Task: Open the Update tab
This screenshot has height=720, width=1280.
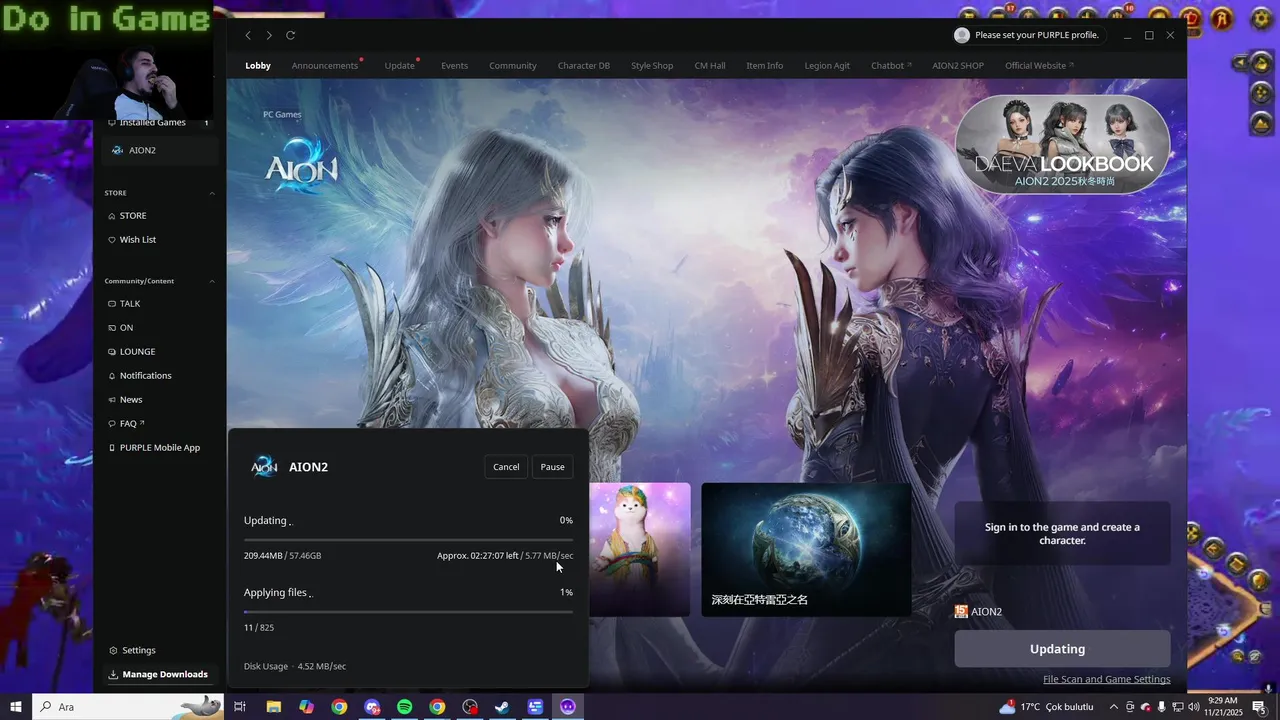Action: coord(400,66)
